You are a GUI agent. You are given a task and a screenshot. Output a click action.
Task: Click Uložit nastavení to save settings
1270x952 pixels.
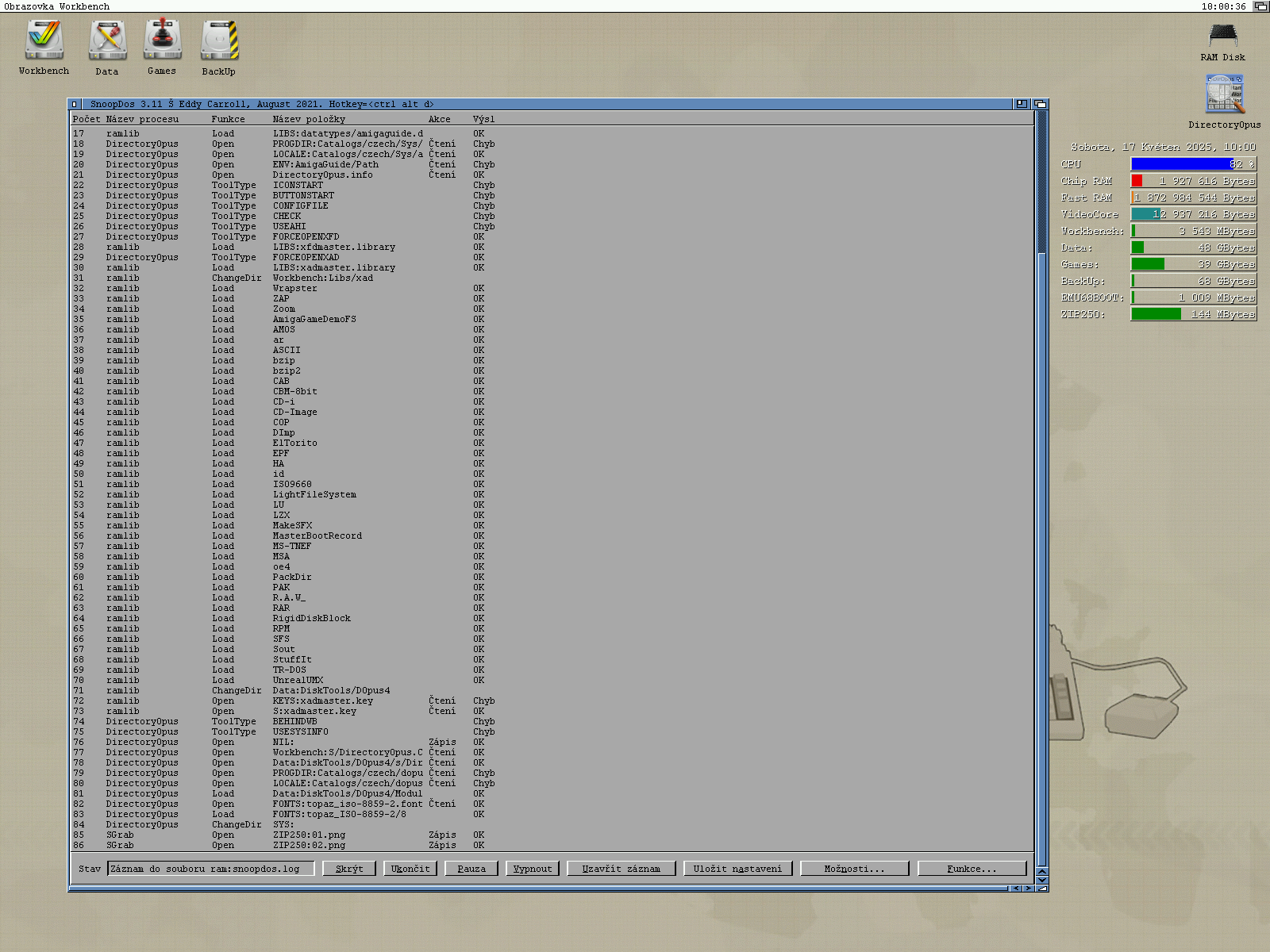[x=737, y=869]
